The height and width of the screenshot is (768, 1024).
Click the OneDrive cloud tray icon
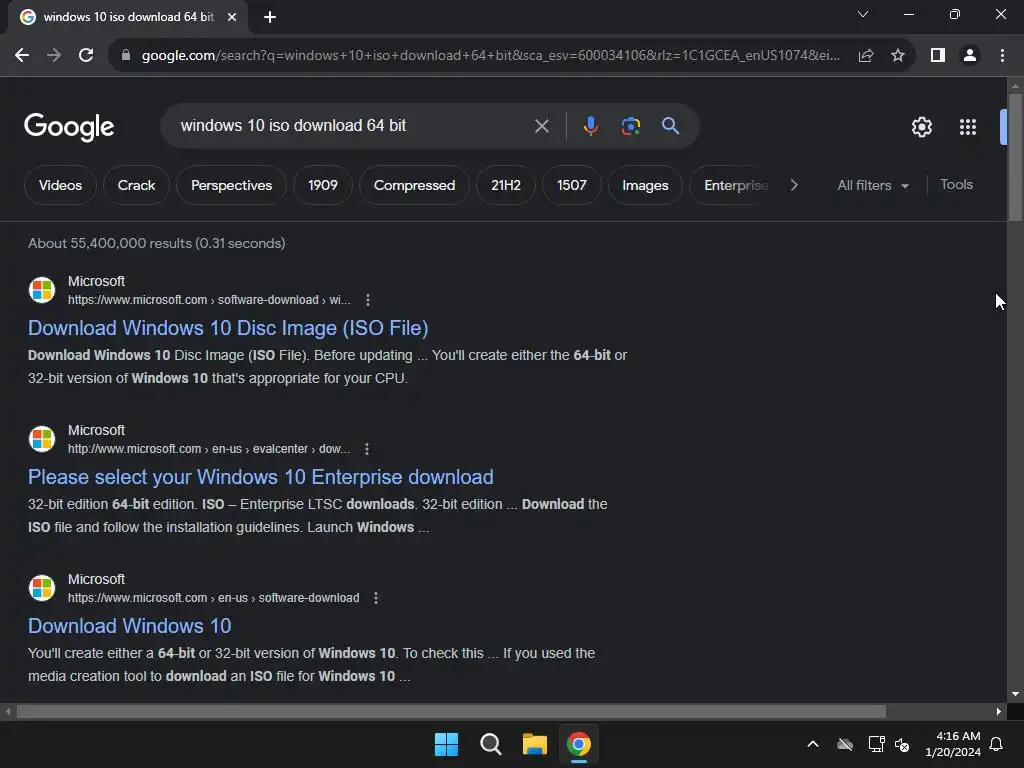click(845, 744)
